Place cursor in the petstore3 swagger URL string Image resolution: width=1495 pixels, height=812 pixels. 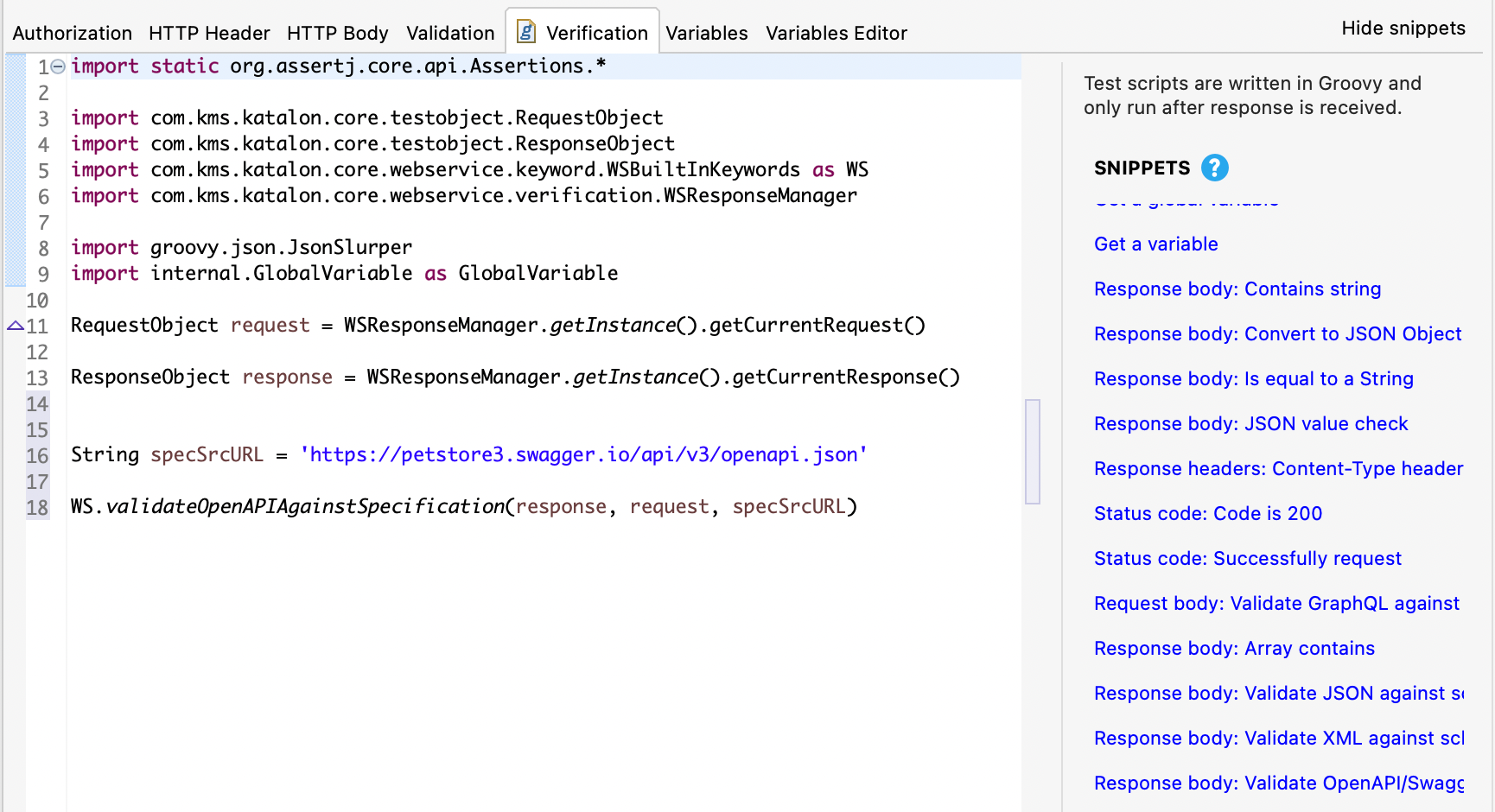(x=583, y=454)
